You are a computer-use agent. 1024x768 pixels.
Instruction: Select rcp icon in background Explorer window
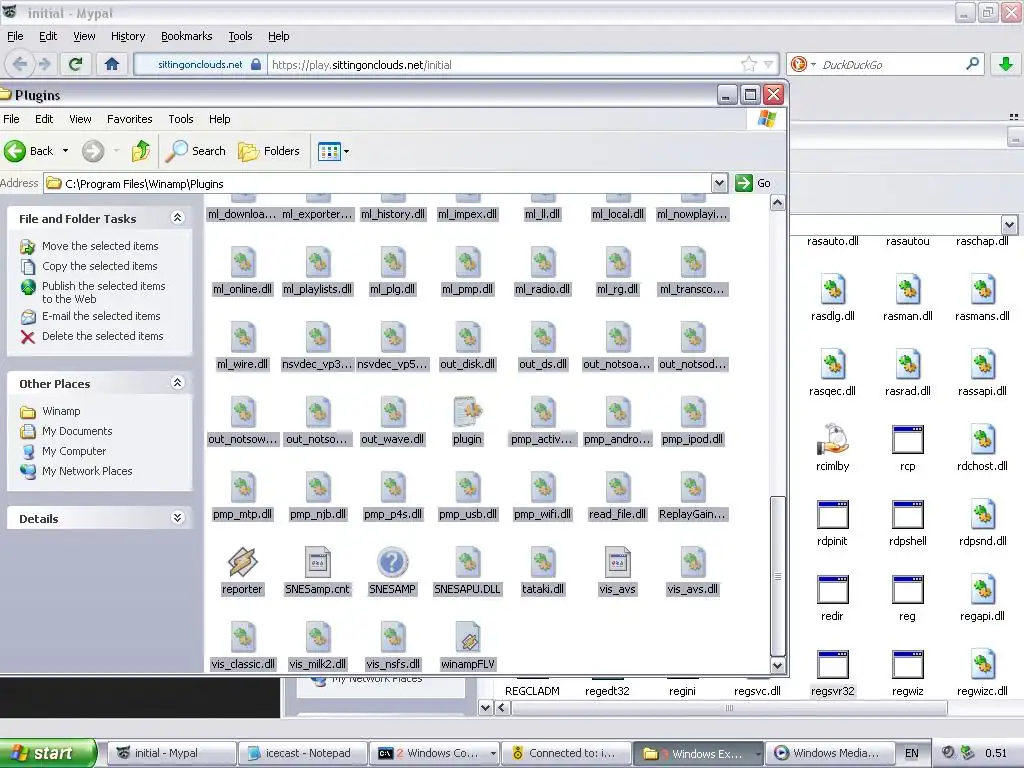tap(907, 440)
